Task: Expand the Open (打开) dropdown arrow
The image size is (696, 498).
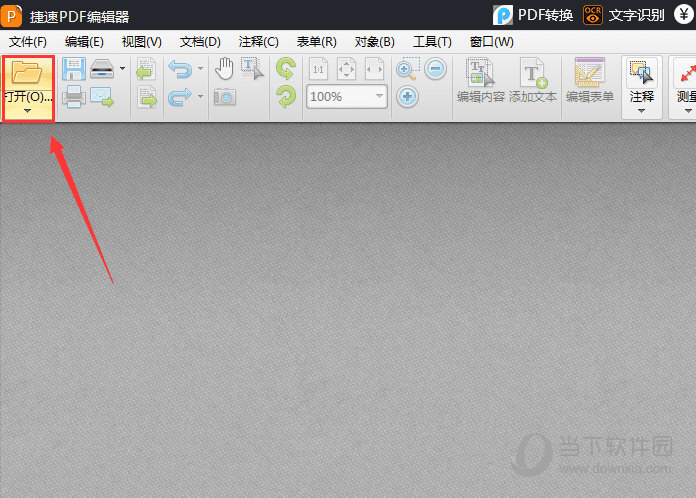Action: tap(28, 111)
